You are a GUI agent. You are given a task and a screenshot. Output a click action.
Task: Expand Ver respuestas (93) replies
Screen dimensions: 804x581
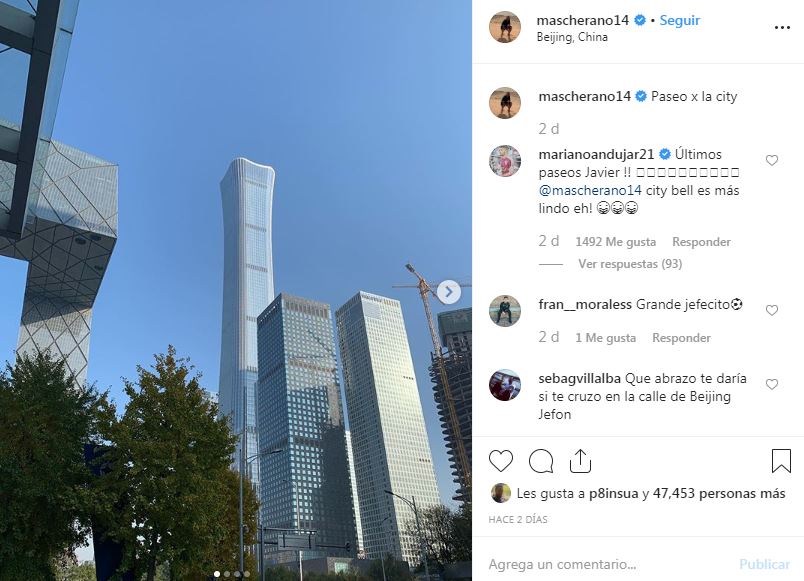coord(630,264)
